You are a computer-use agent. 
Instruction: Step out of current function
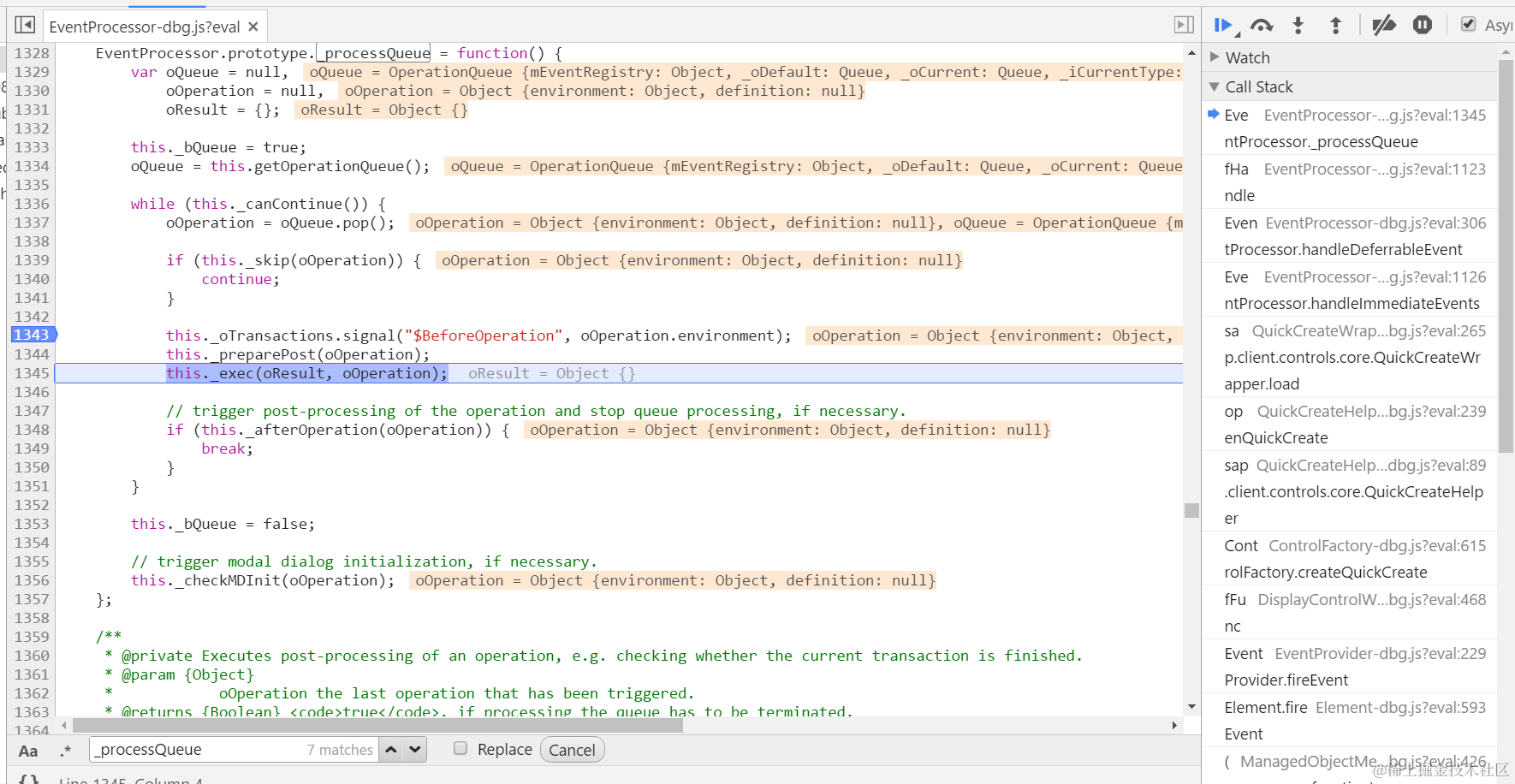[1335, 26]
